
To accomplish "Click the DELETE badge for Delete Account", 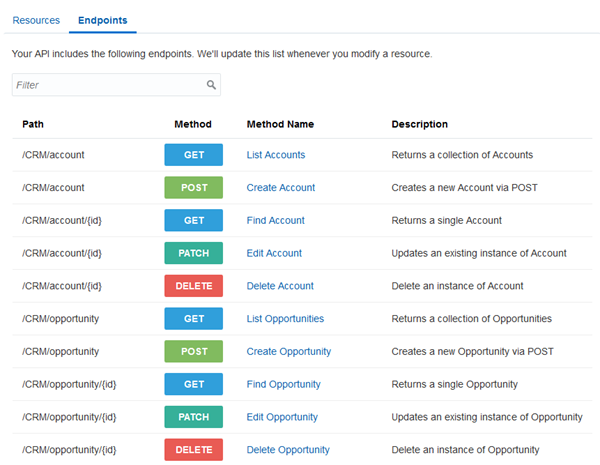I will 194,286.
